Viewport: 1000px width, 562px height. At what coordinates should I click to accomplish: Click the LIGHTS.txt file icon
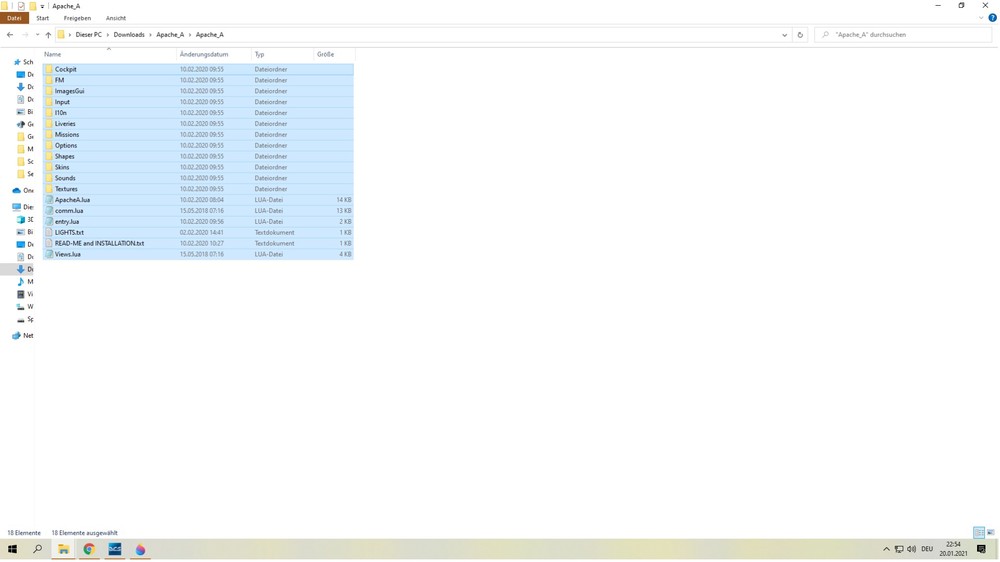pyautogui.click(x=49, y=232)
